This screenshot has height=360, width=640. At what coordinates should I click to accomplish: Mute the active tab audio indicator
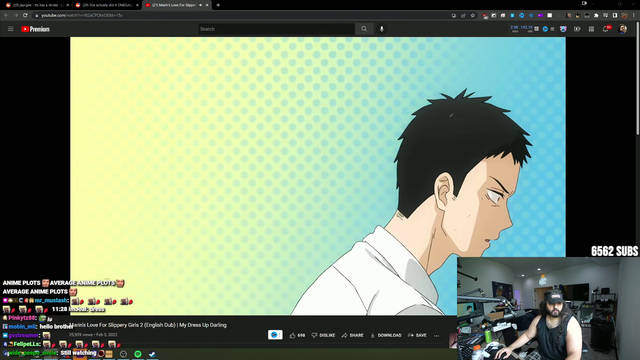coord(201,5)
